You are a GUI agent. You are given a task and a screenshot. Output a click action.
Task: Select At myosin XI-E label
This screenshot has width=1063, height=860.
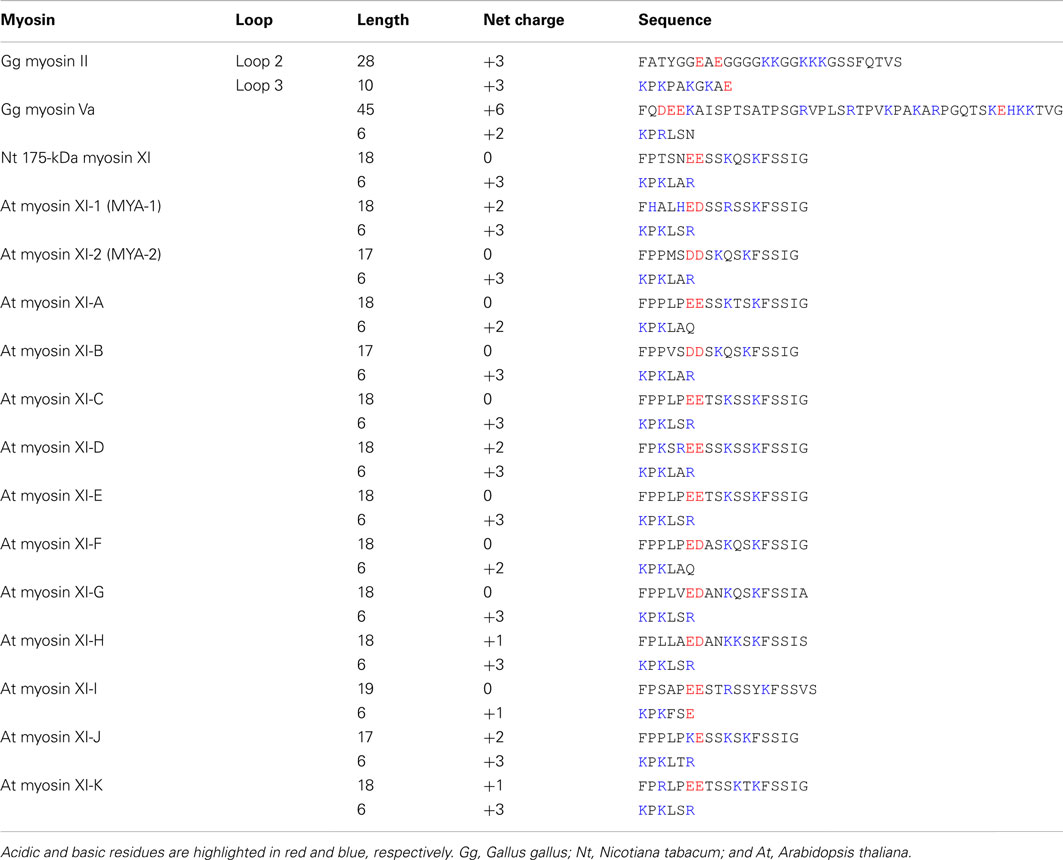[51, 496]
